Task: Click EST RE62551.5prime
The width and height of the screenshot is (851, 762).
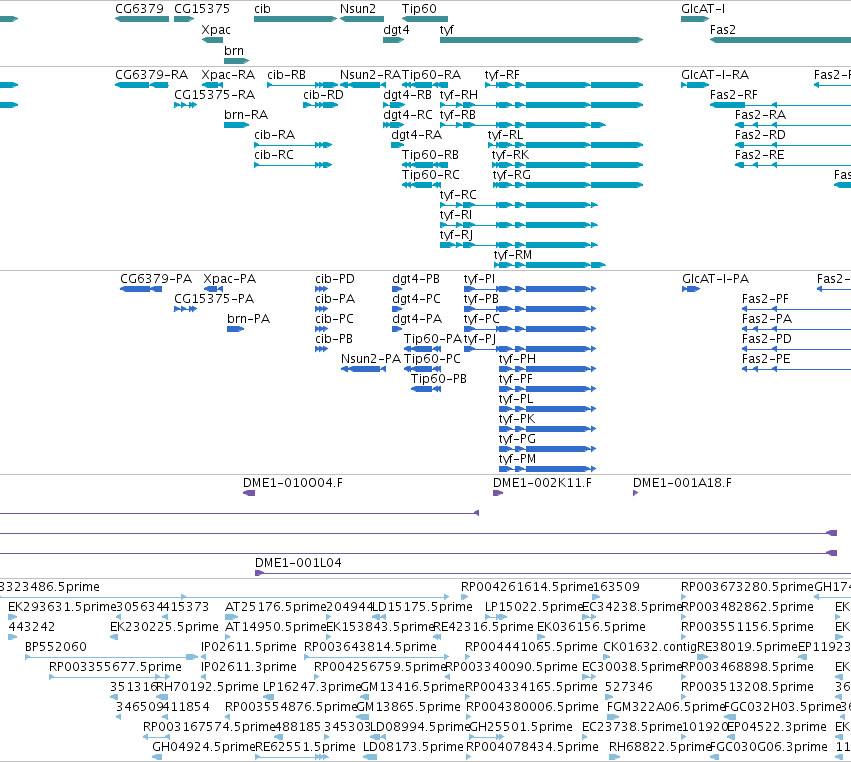Action: (x=291, y=757)
